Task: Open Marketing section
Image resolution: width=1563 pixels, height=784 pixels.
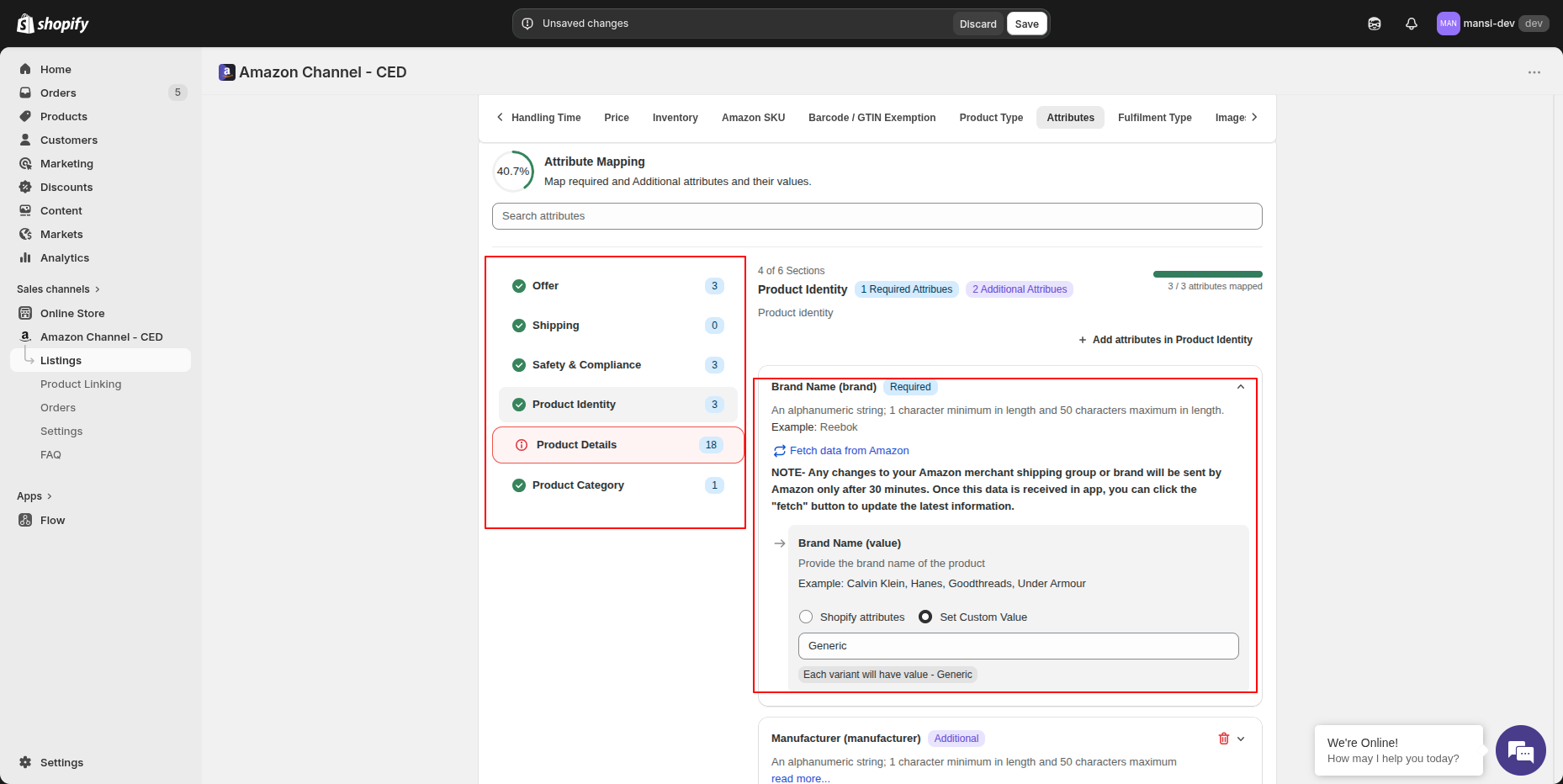Action: (66, 163)
